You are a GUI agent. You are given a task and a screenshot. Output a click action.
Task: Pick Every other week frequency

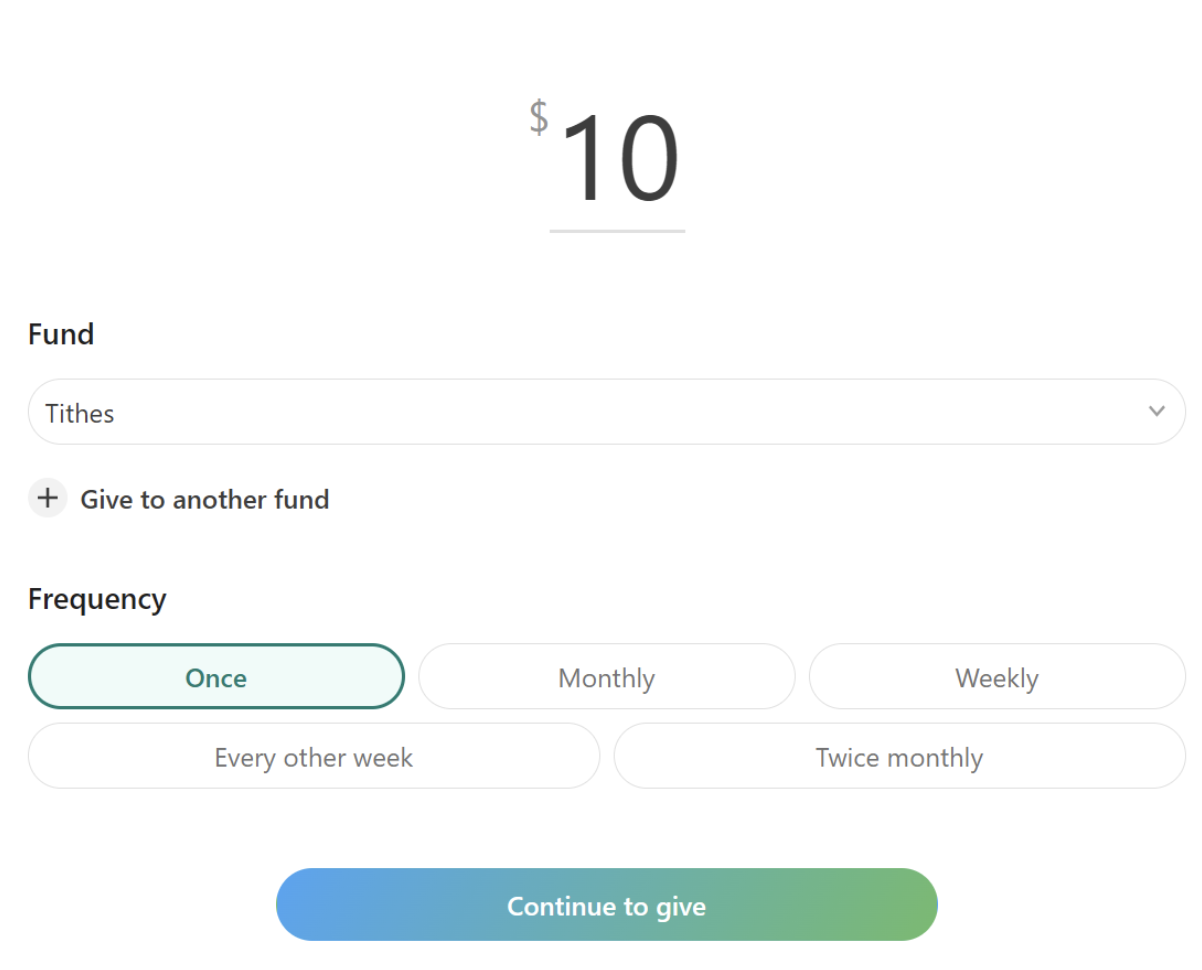314,756
